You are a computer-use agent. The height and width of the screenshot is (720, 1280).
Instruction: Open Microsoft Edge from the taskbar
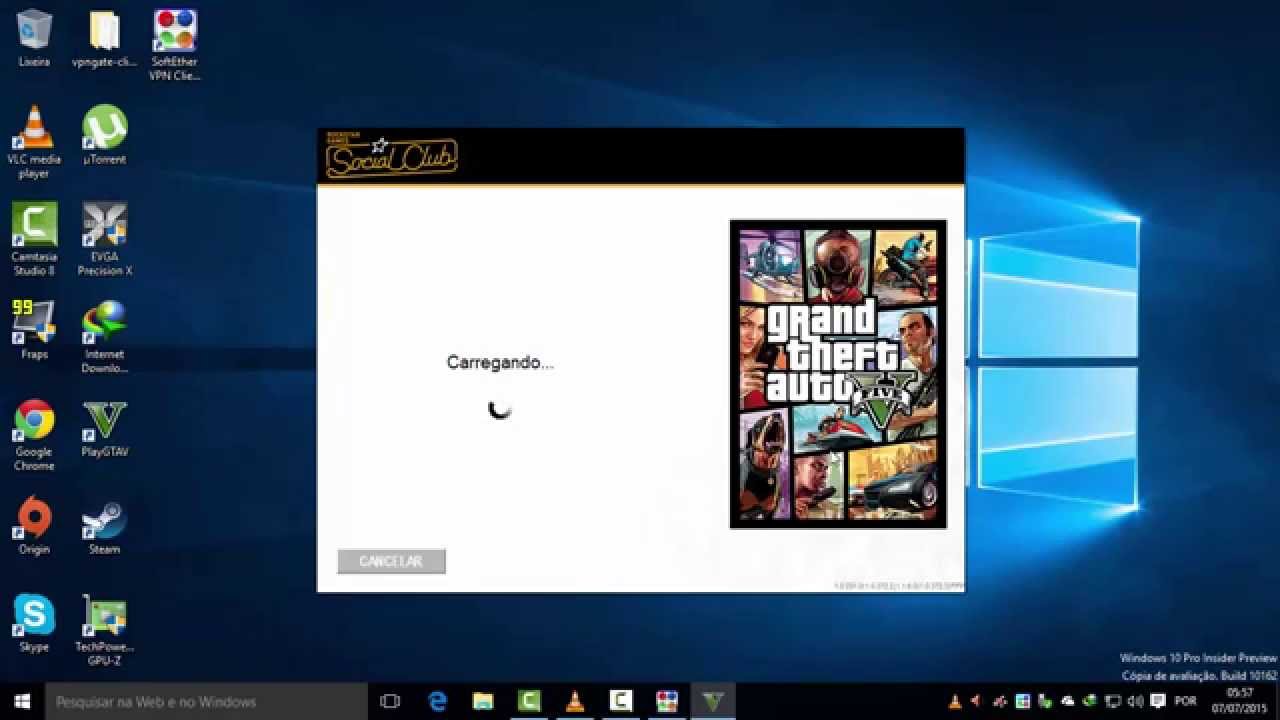(x=437, y=701)
